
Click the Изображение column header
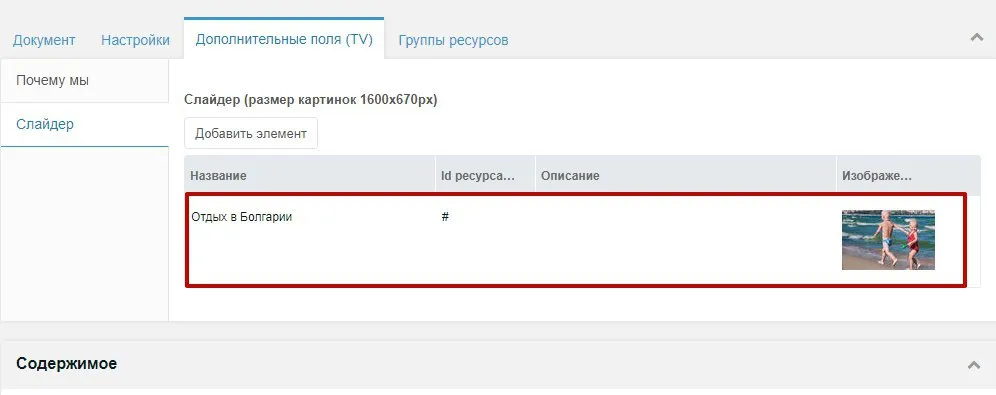(x=908, y=176)
